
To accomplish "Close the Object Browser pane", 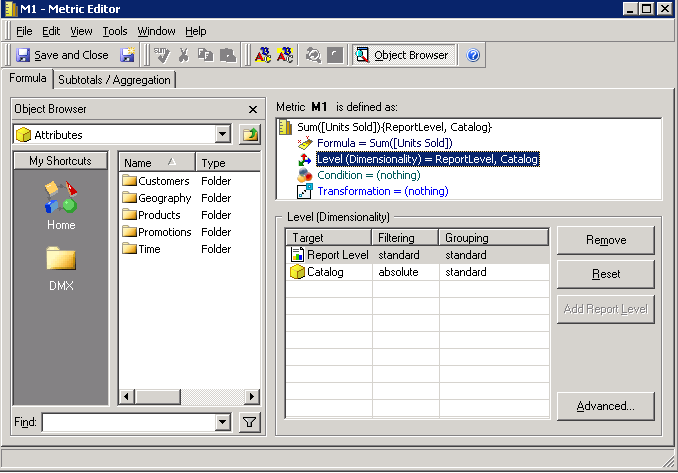I will tap(252, 109).
